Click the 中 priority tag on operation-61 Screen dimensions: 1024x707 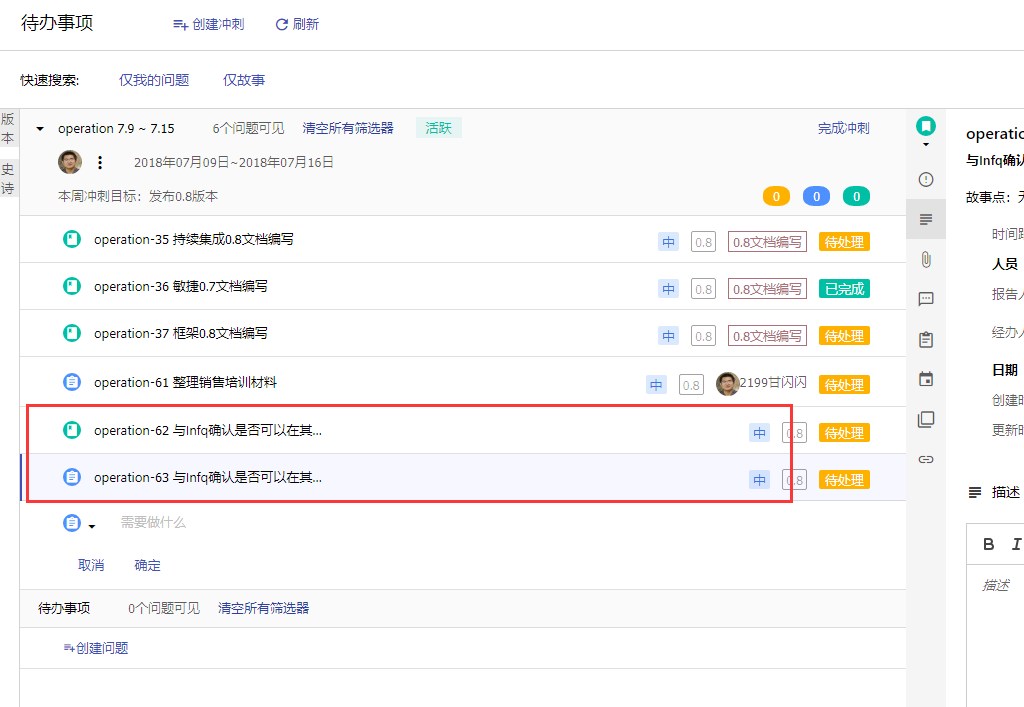click(x=656, y=385)
